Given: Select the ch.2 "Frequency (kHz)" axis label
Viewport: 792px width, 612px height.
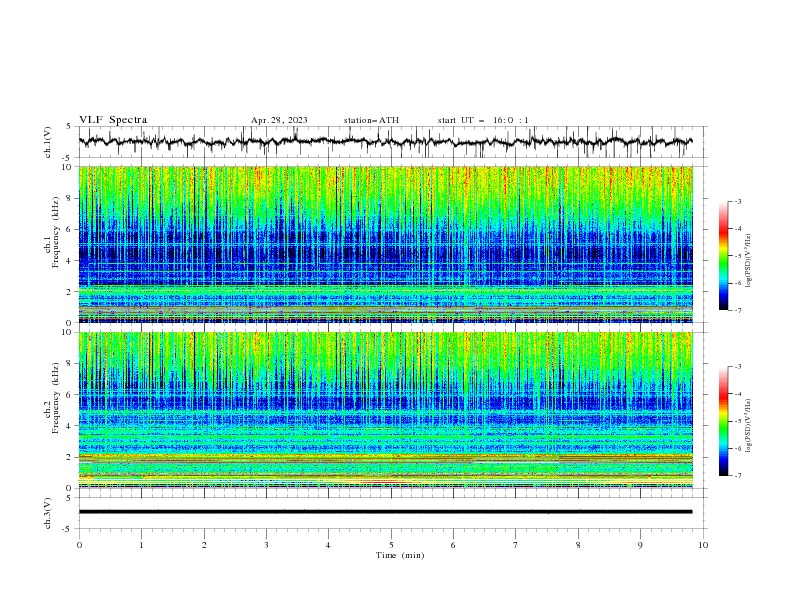Looking at the screenshot, I should pos(56,397).
